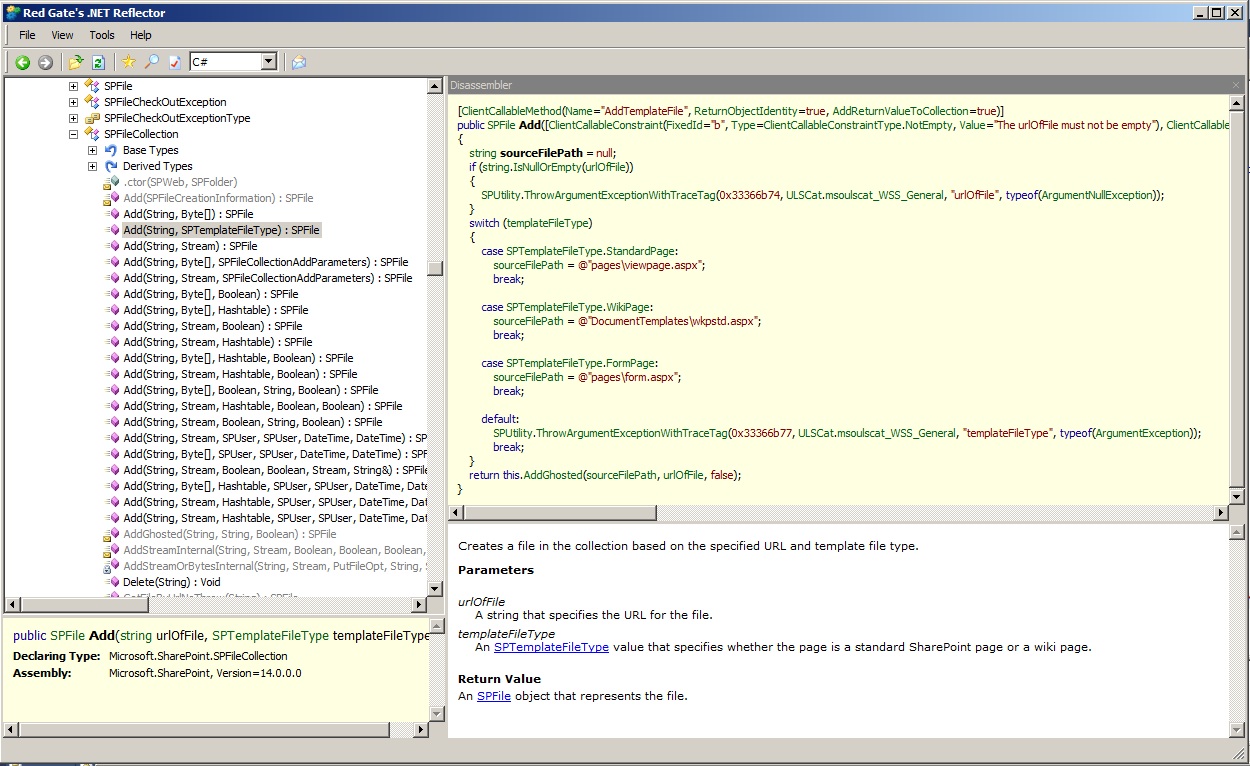The image size is (1250, 766).
Task: Click the envelope feedback icon in toolbar
Action: point(298,62)
